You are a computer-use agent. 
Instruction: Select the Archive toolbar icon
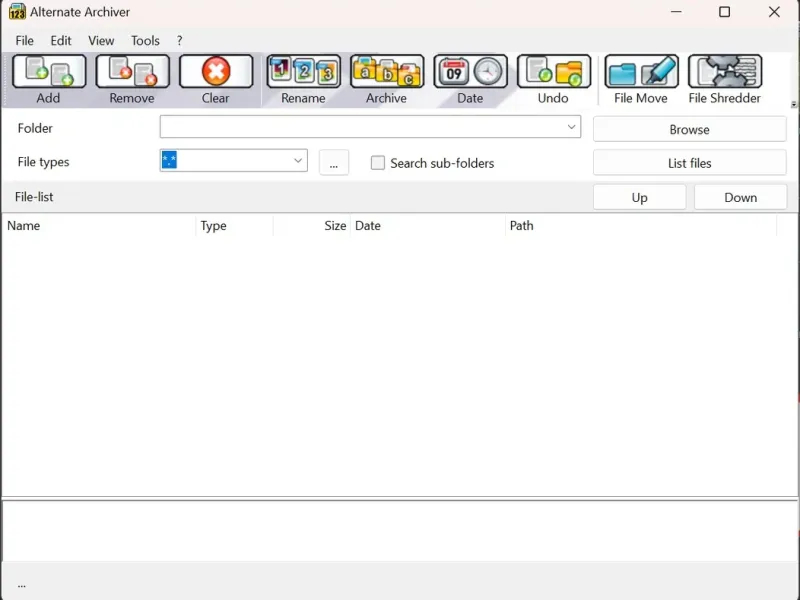click(387, 71)
